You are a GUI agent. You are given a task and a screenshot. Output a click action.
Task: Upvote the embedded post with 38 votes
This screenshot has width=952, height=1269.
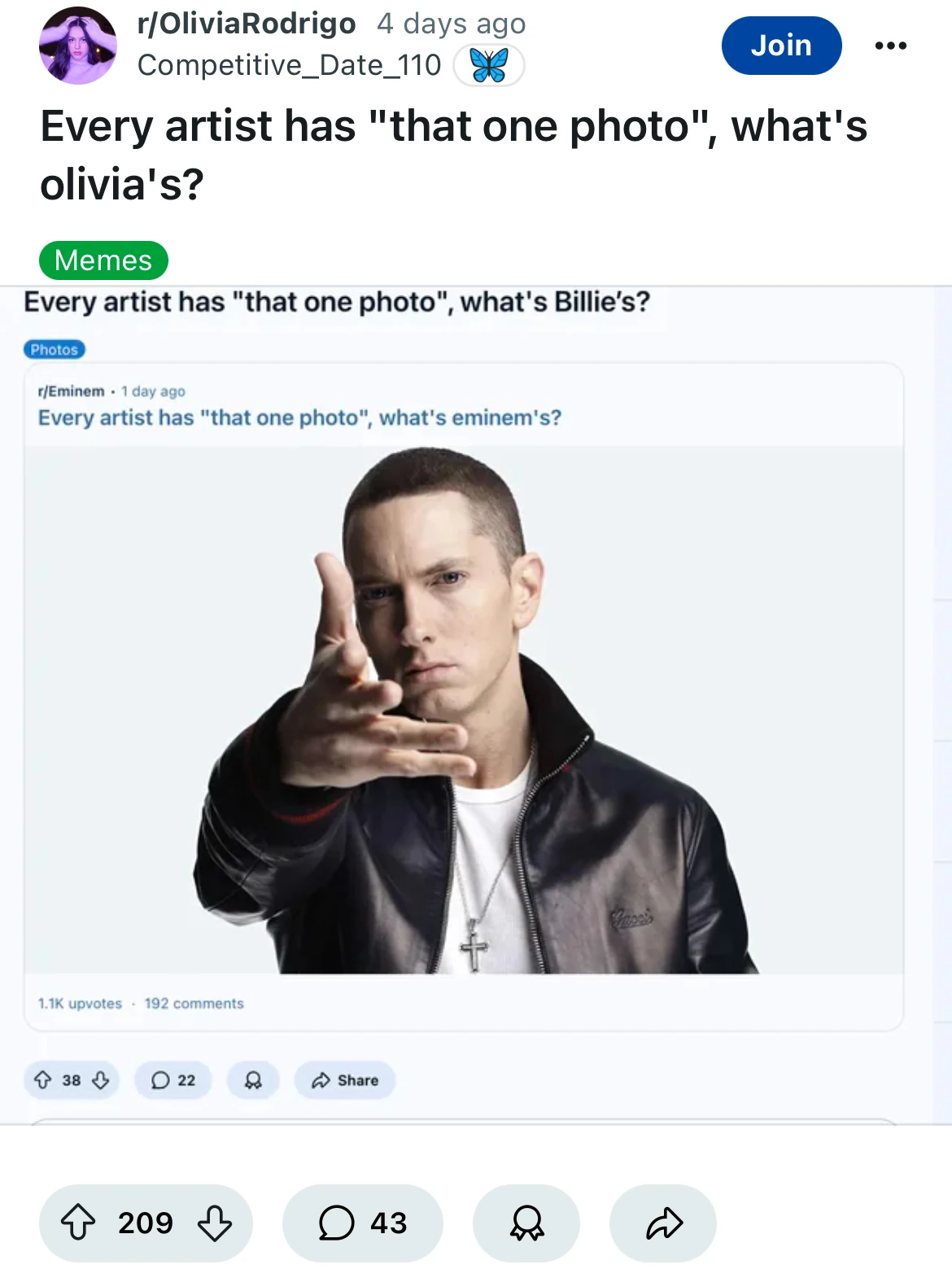tap(42, 1080)
